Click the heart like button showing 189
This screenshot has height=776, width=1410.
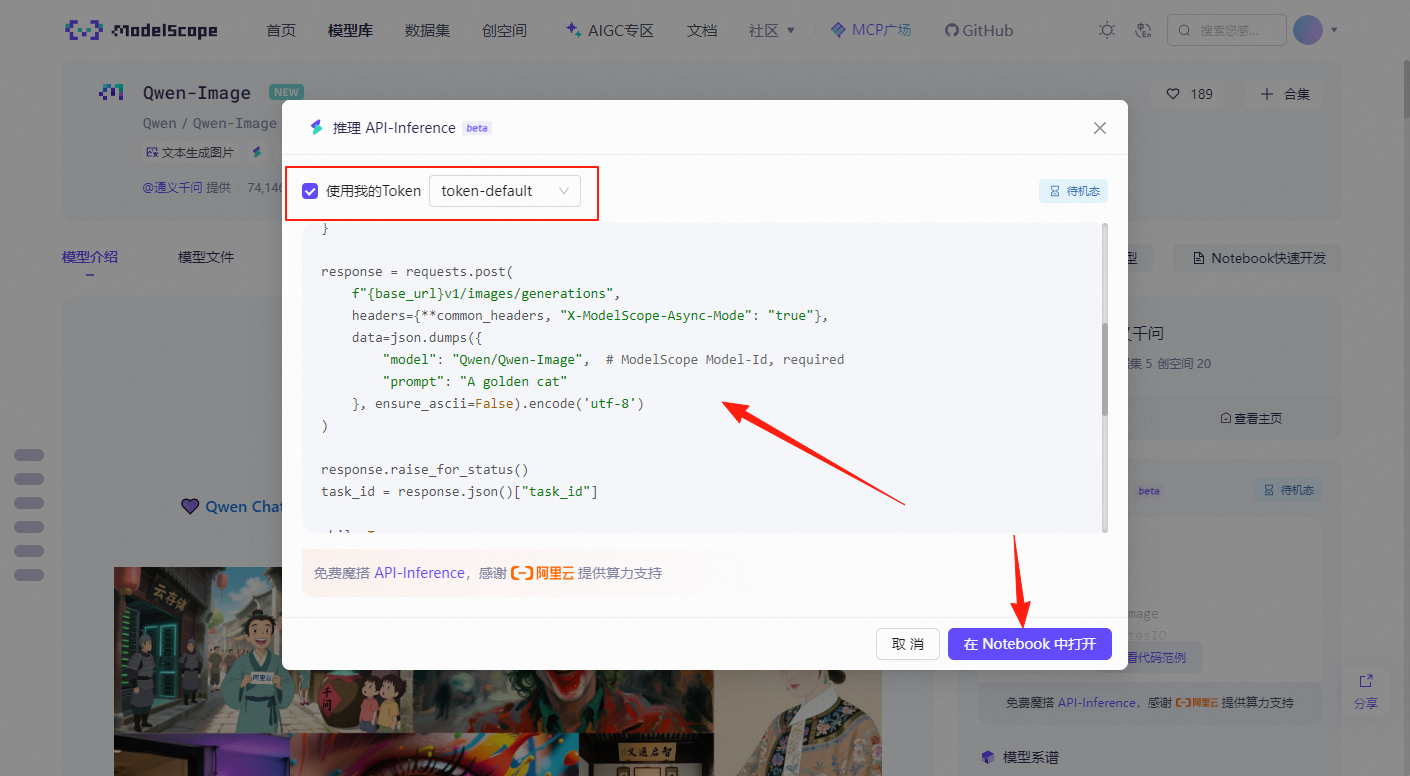[1190, 94]
